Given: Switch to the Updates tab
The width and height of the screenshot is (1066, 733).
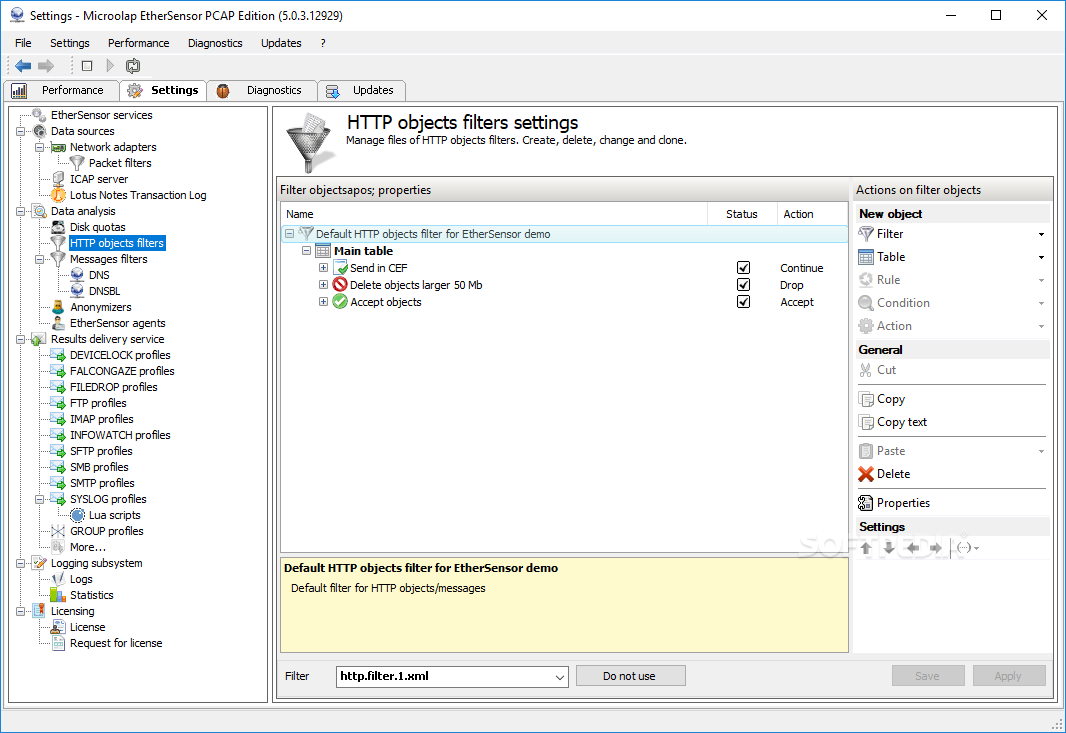Looking at the screenshot, I should click(x=362, y=90).
